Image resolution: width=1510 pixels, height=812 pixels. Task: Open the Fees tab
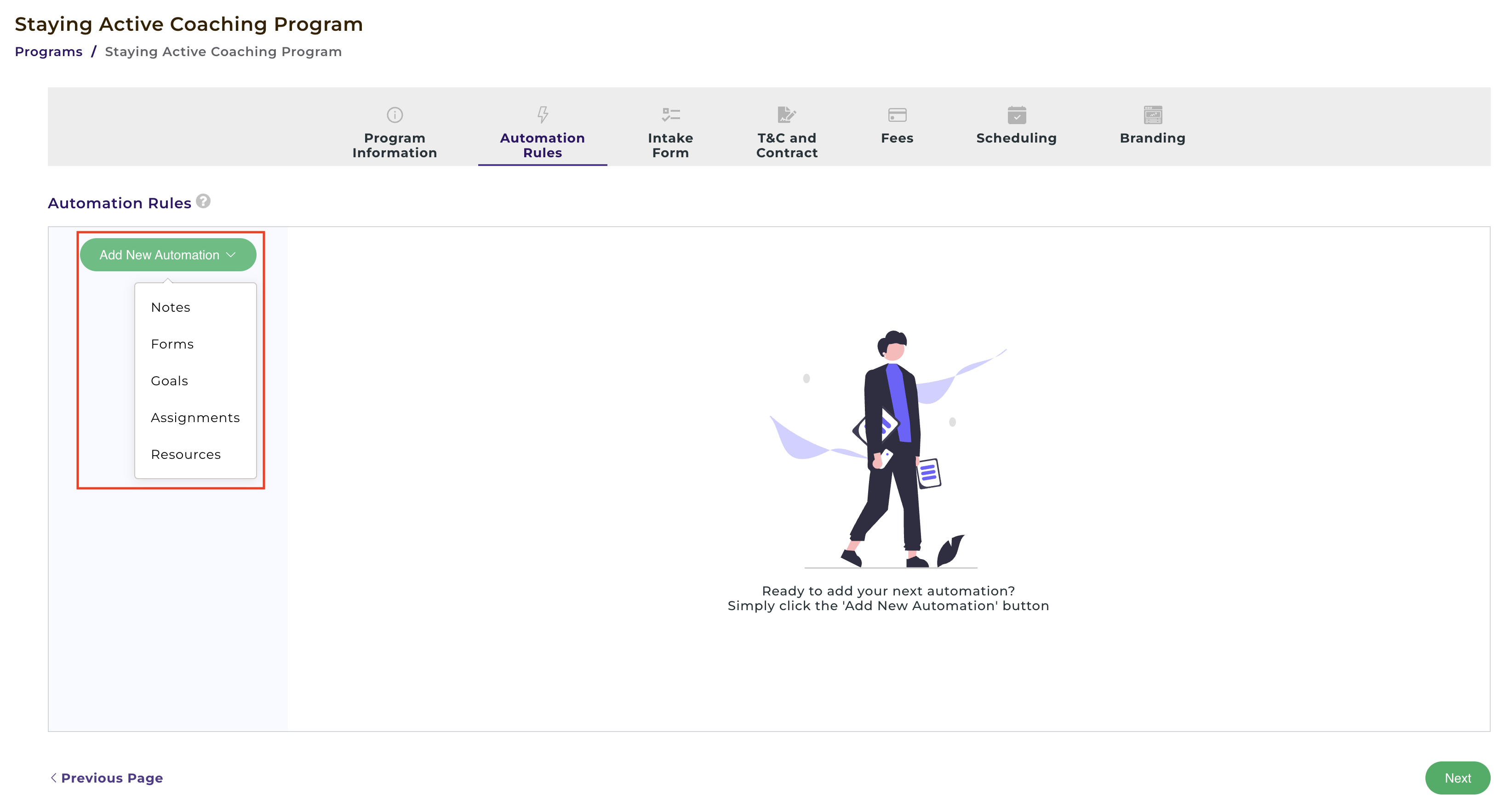coord(897,138)
